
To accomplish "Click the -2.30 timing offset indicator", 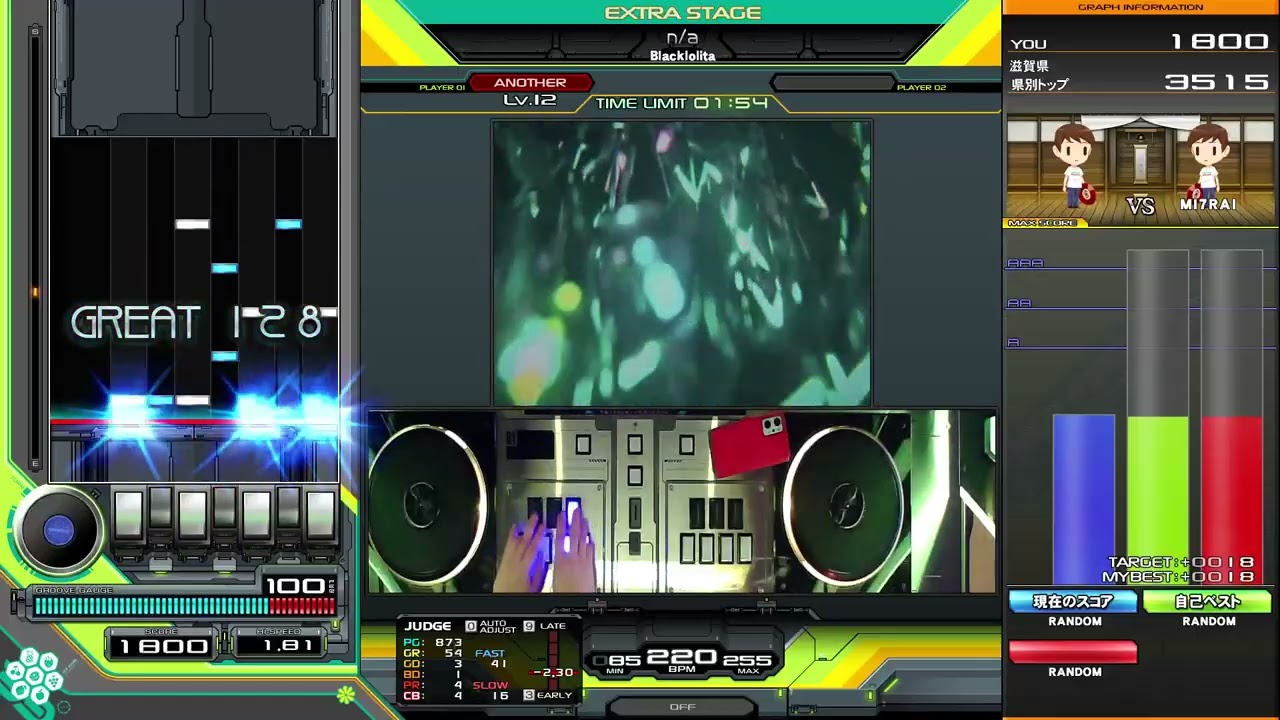I will pos(552,673).
